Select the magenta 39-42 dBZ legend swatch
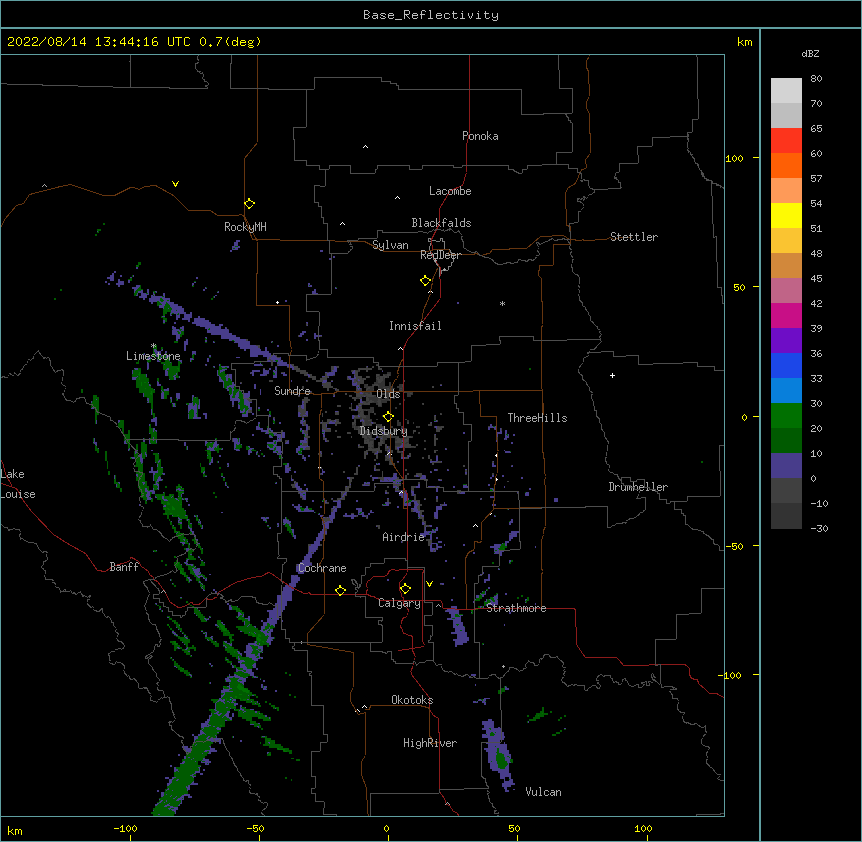Image resolution: width=862 pixels, height=842 pixels. click(786, 315)
